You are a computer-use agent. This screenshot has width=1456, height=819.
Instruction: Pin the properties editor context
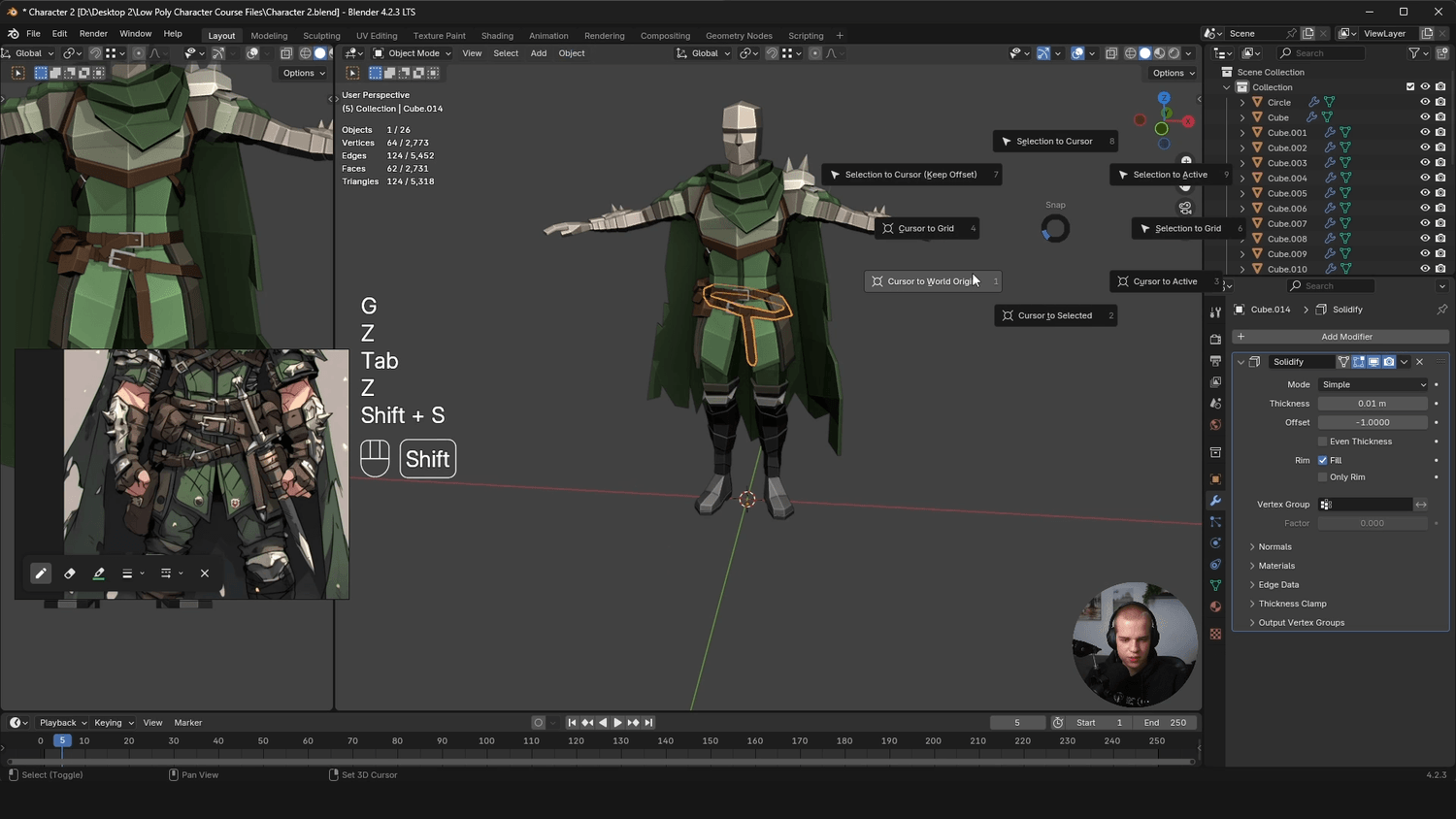pos(1441,310)
